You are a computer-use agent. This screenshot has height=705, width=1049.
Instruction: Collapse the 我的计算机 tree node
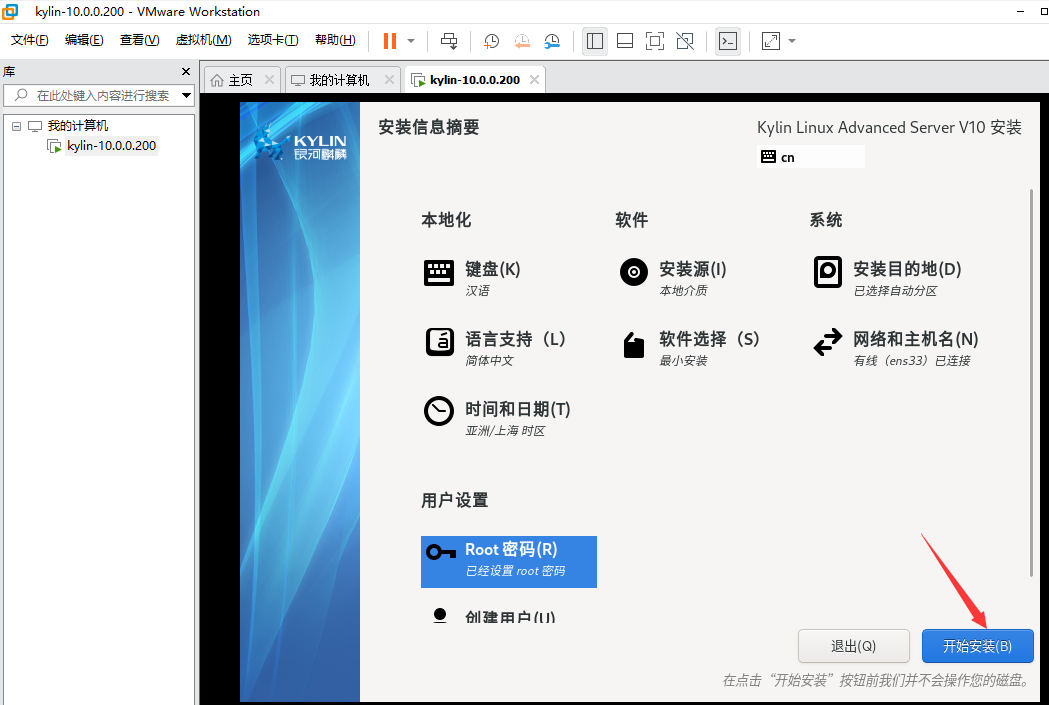point(16,126)
